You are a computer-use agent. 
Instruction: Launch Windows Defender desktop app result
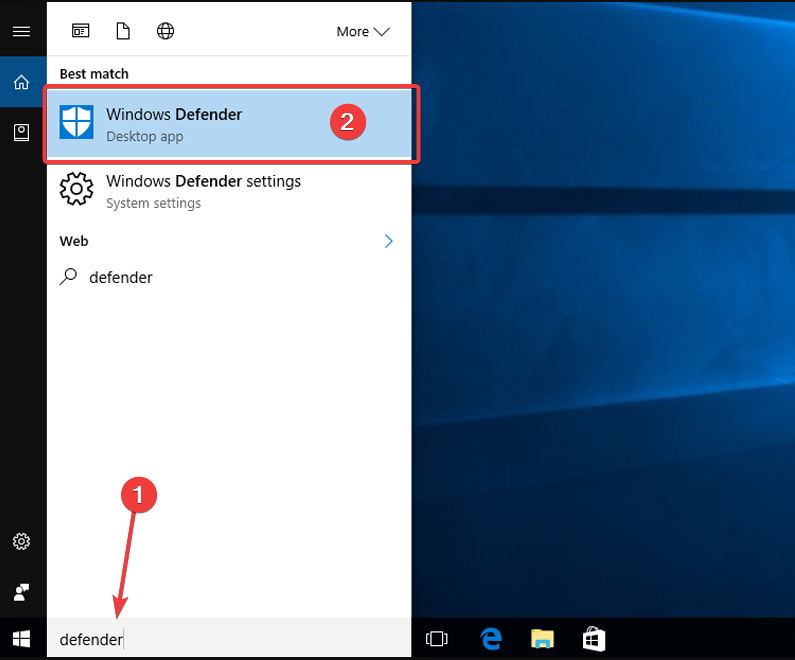[x=229, y=124]
